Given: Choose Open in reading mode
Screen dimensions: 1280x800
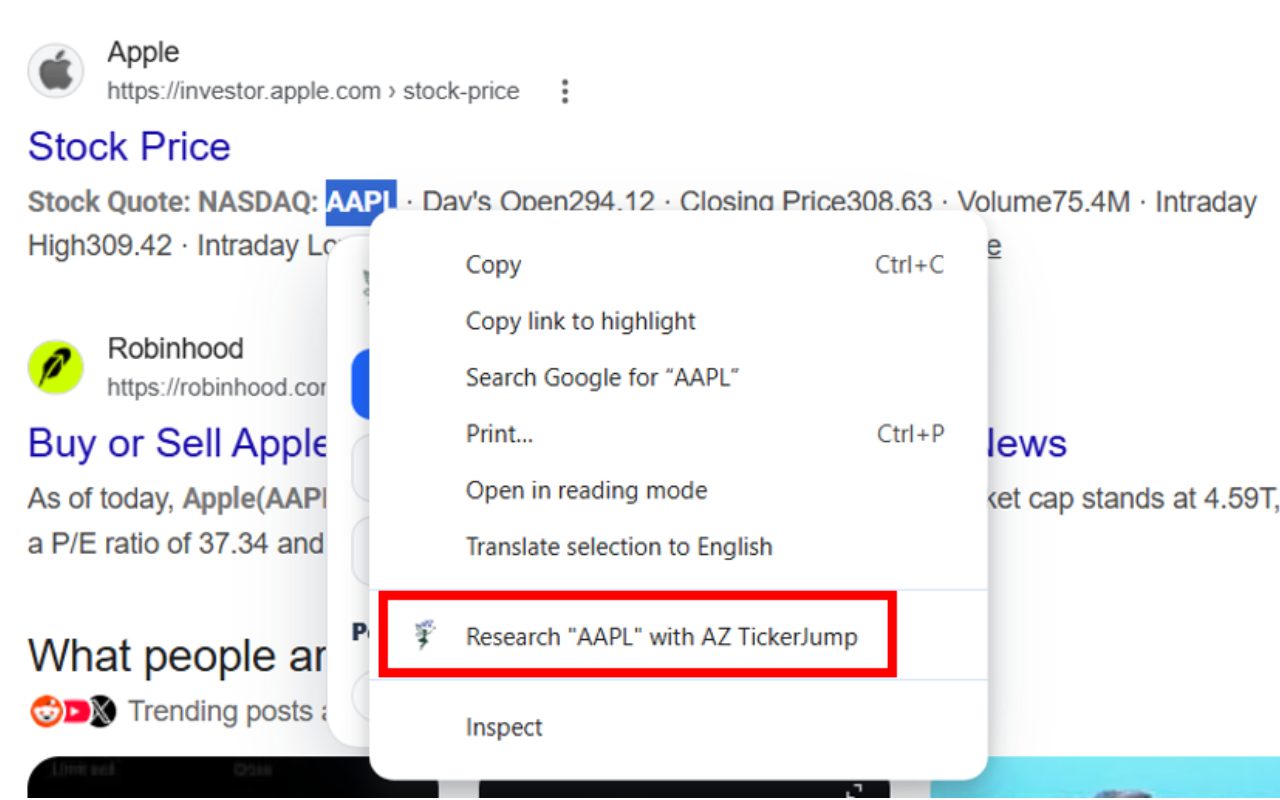Looking at the screenshot, I should [678, 490].
